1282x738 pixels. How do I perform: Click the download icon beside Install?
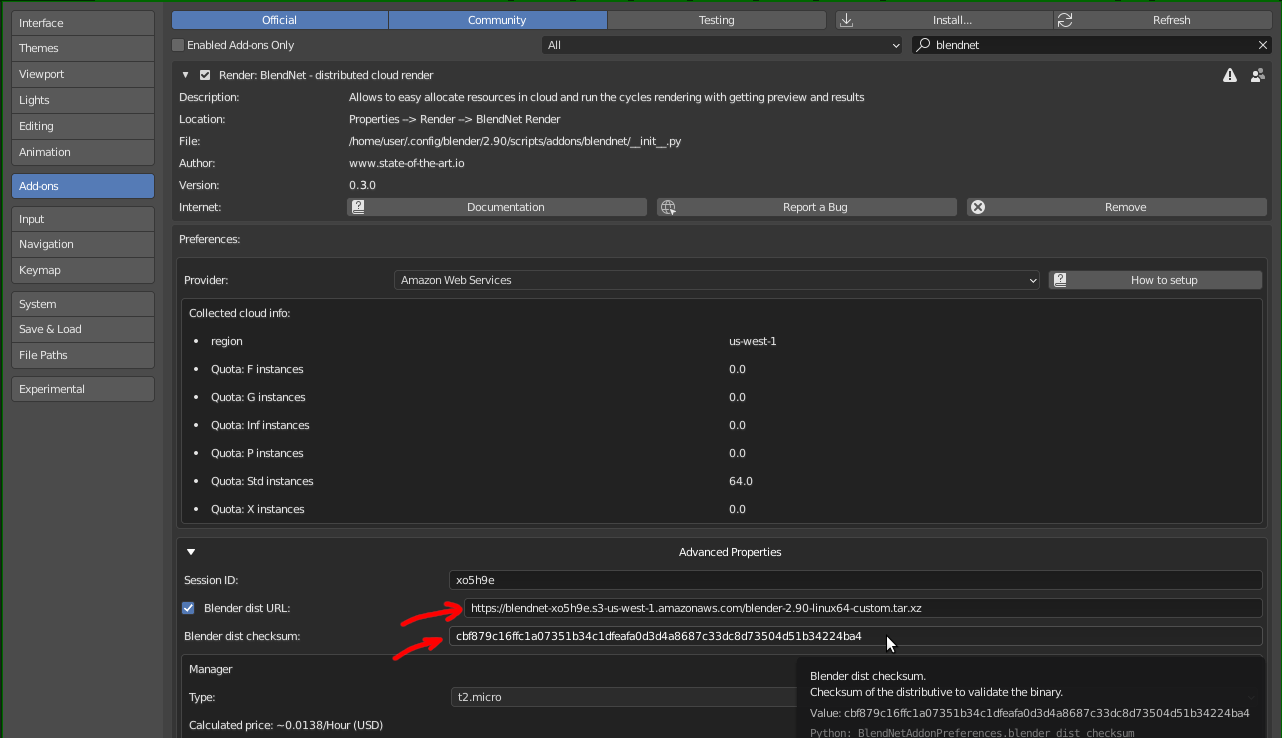tap(846, 20)
